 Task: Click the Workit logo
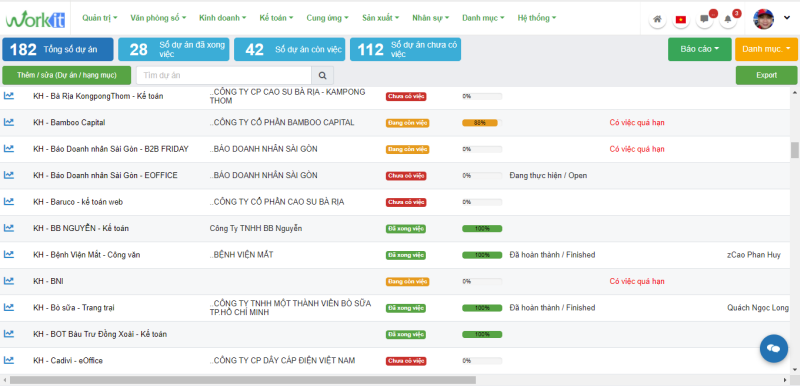(x=36, y=19)
